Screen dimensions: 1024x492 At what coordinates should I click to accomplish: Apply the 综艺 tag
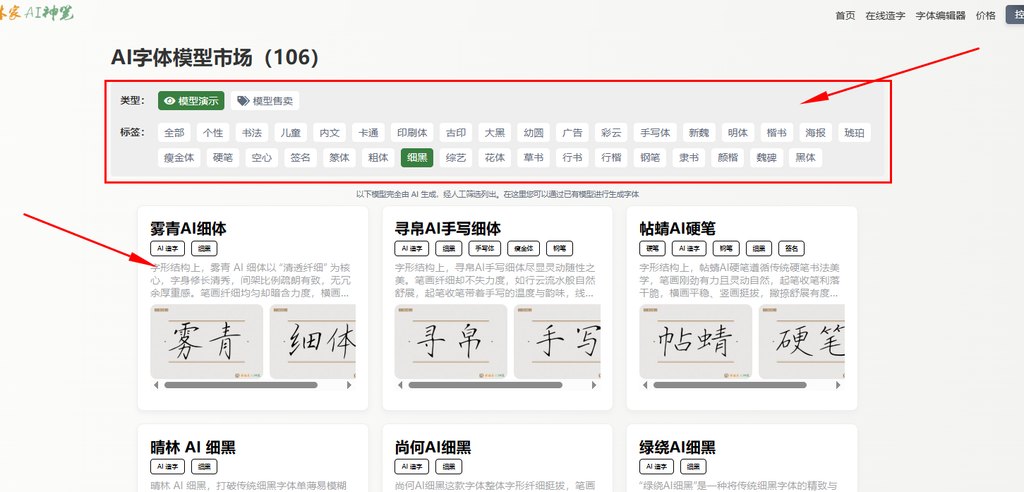coord(456,157)
